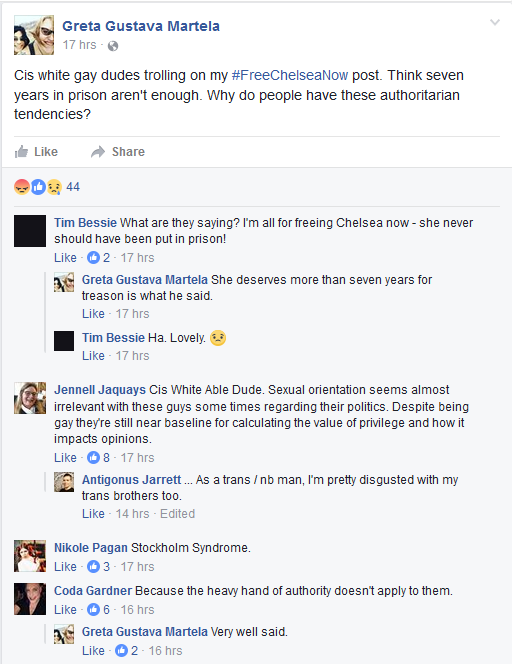Click the angry reaction emoji icon
Image resolution: width=512 pixels, height=664 pixels.
22,187
